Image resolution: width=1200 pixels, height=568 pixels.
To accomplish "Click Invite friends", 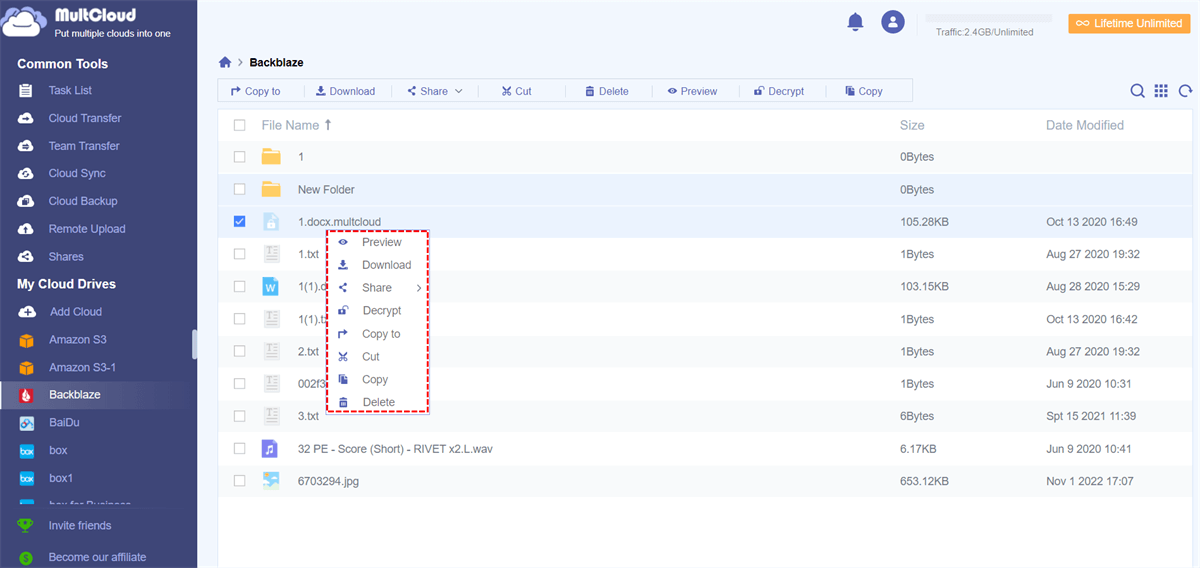I will click(80, 526).
